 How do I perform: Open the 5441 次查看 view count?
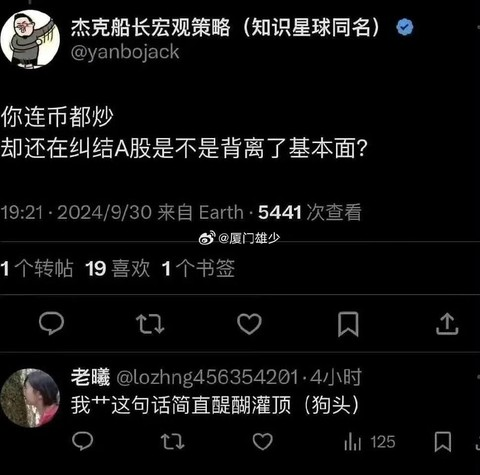[x=310, y=212]
